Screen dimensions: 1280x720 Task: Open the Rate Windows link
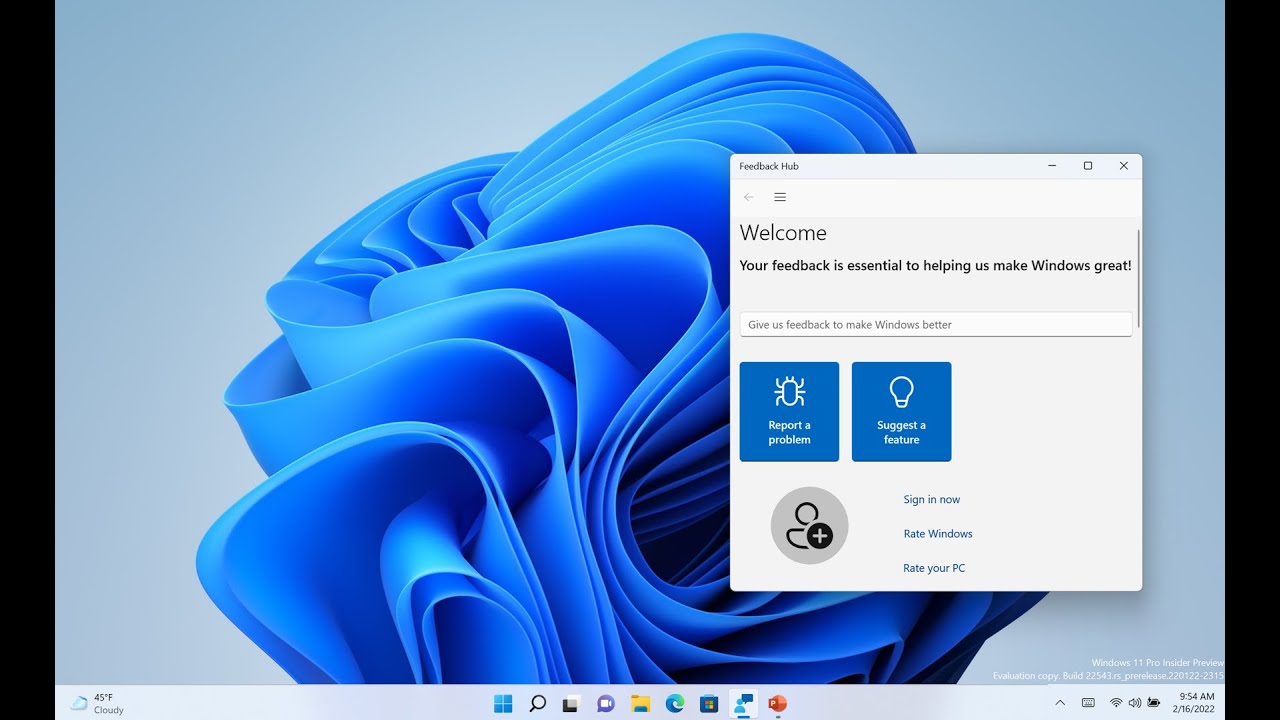point(938,534)
